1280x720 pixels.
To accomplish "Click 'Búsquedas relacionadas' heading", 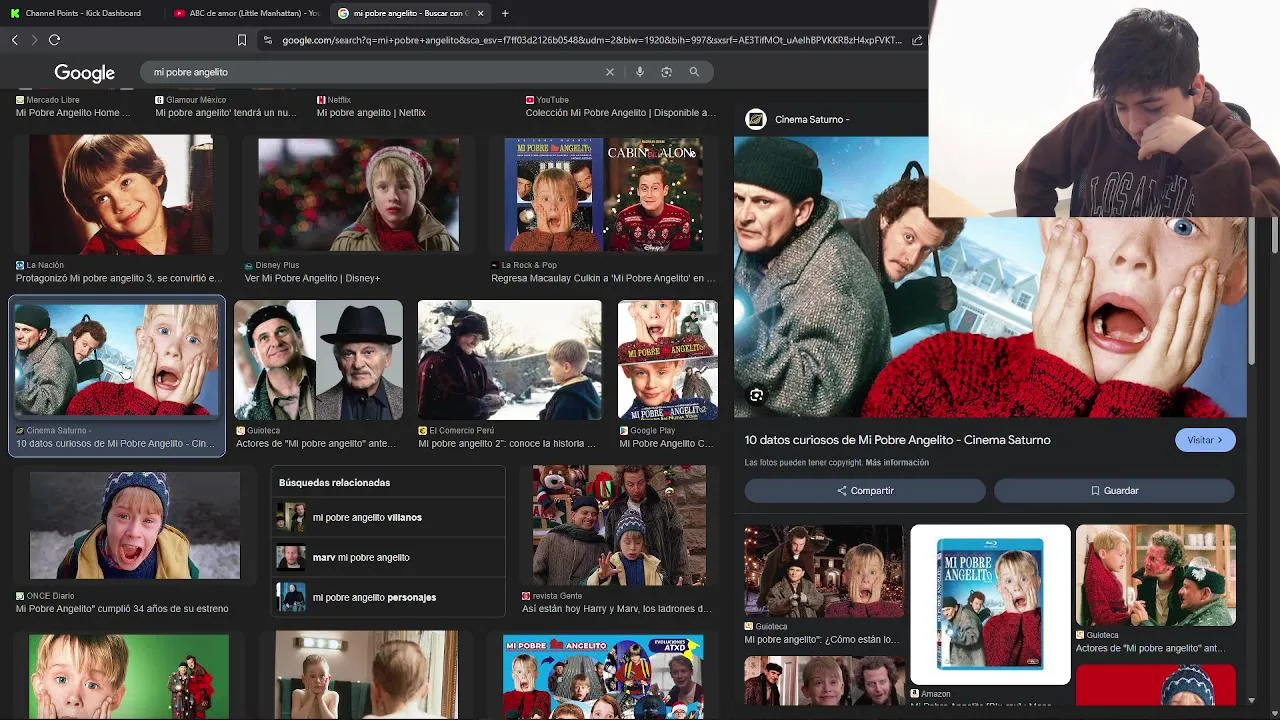I will [334, 483].
